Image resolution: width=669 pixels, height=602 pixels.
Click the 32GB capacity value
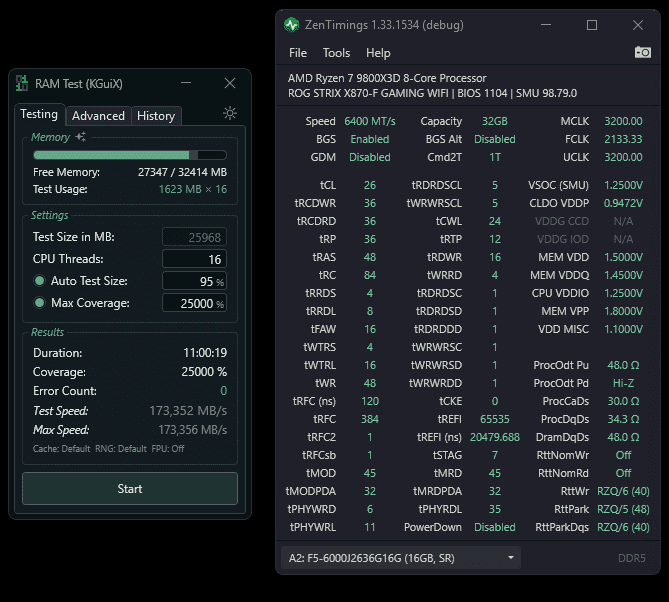[494, 121]
